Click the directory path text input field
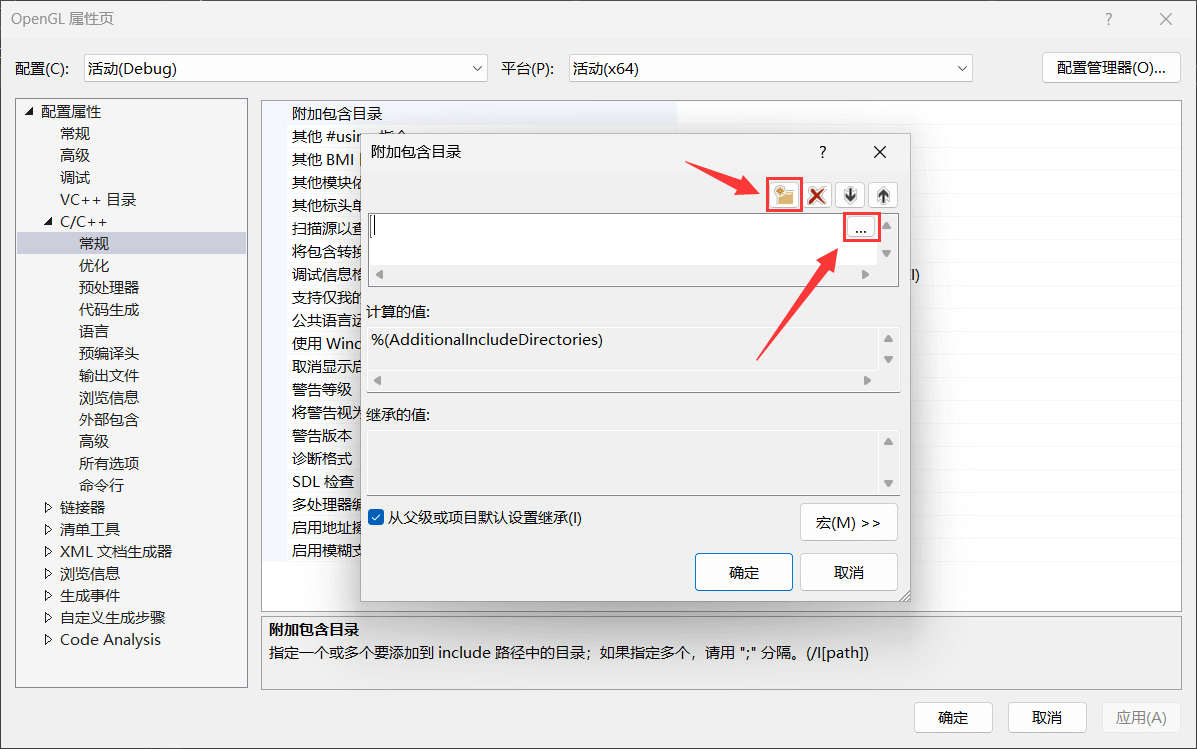Viewport: 1197px width, 749px height. click(x=607, y=228)
